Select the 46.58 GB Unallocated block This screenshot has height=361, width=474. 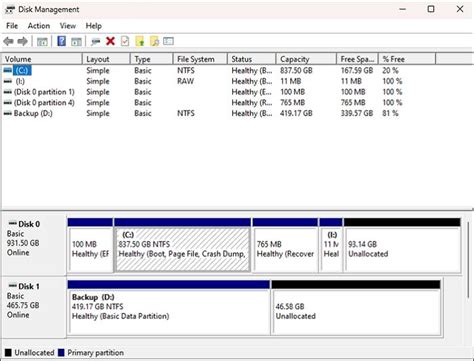[x=356, y=308]
